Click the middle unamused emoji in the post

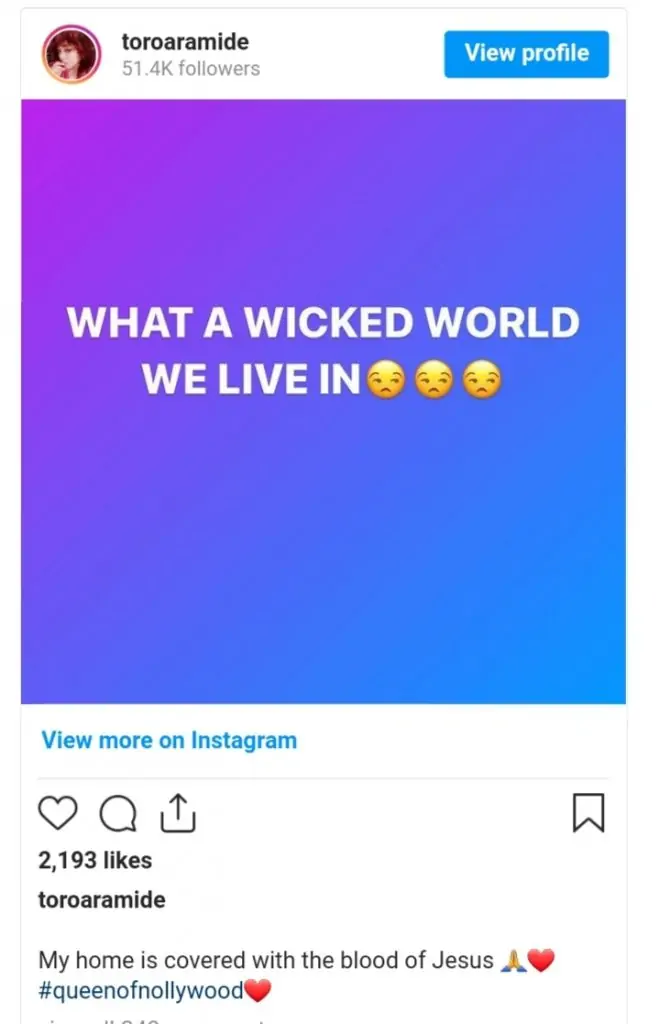click(434, 379)
